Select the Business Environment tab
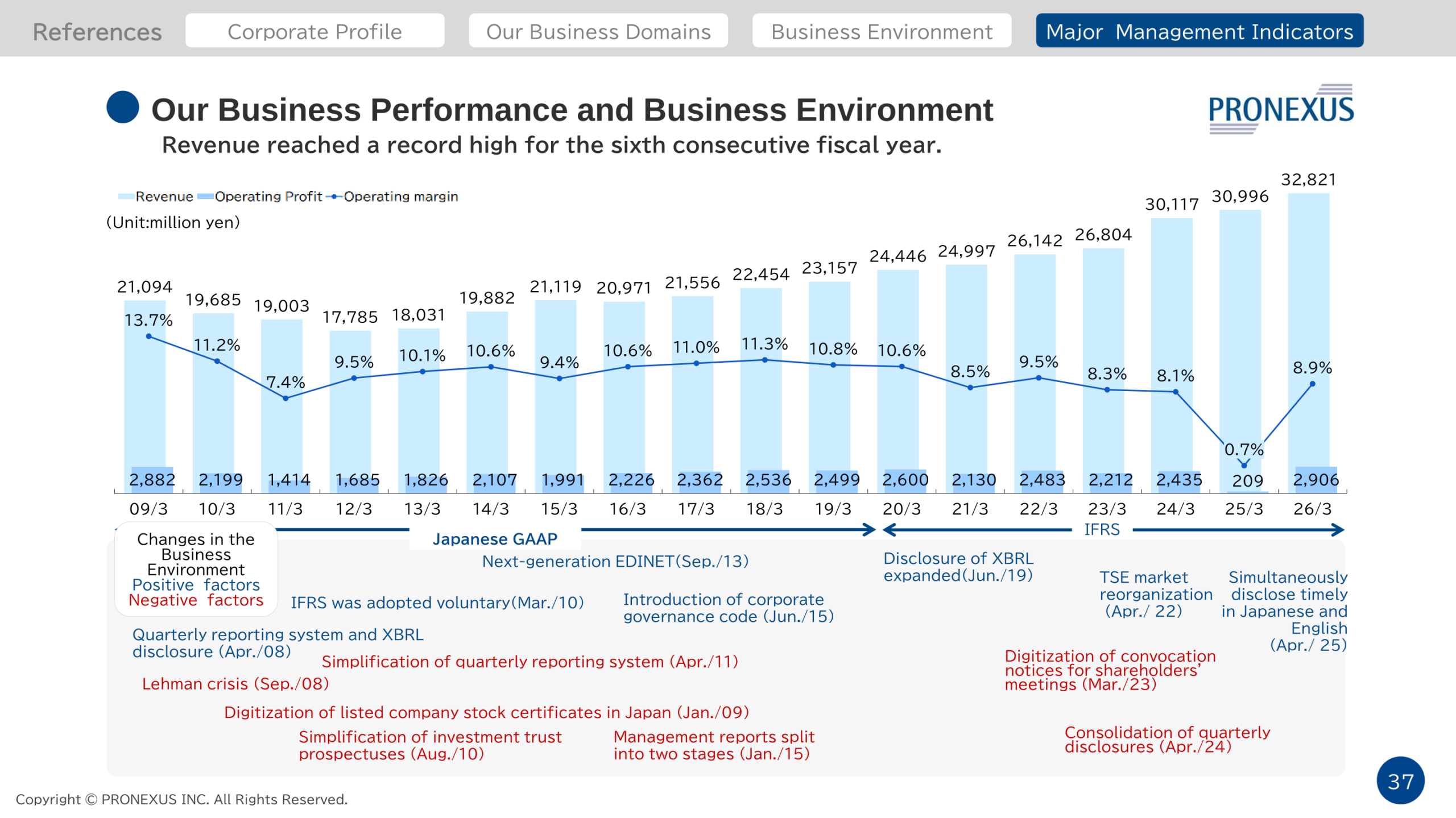This screenshot has height=818, width=1456. click(x=882, y=31)
